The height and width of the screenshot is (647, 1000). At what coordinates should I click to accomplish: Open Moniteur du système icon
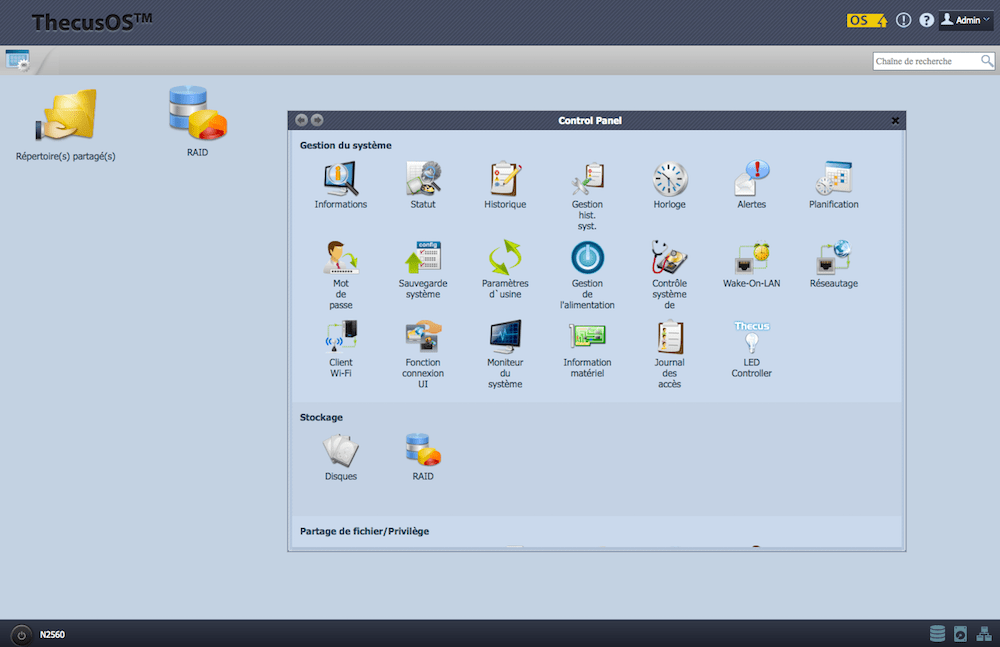pyautogui.click(x=505, y=354)
